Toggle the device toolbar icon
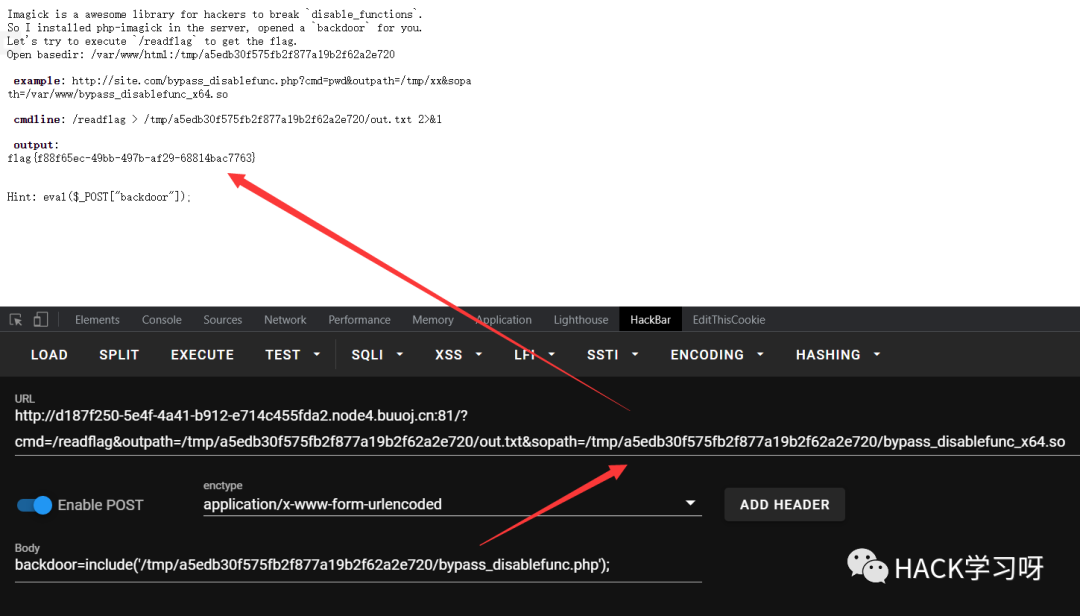This screenshot has height=616, width=1080. point(41,320)
